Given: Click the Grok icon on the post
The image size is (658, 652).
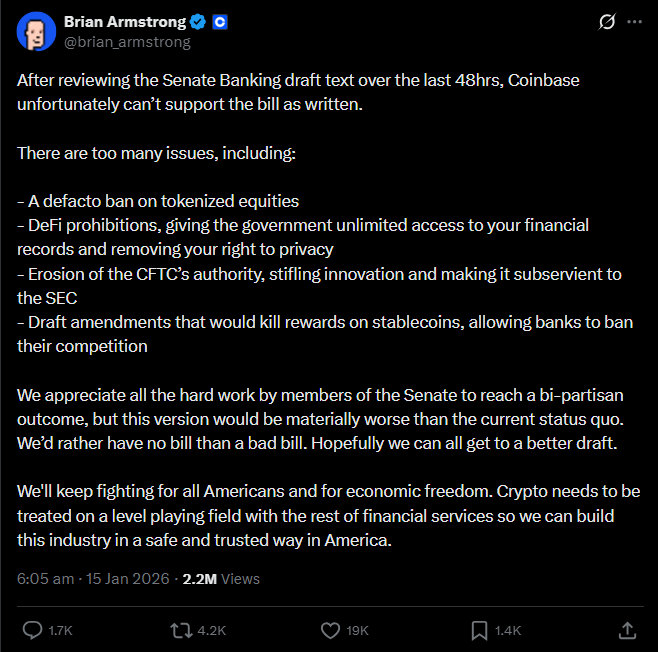Looking at the screenshot, I should pos(606,22).
